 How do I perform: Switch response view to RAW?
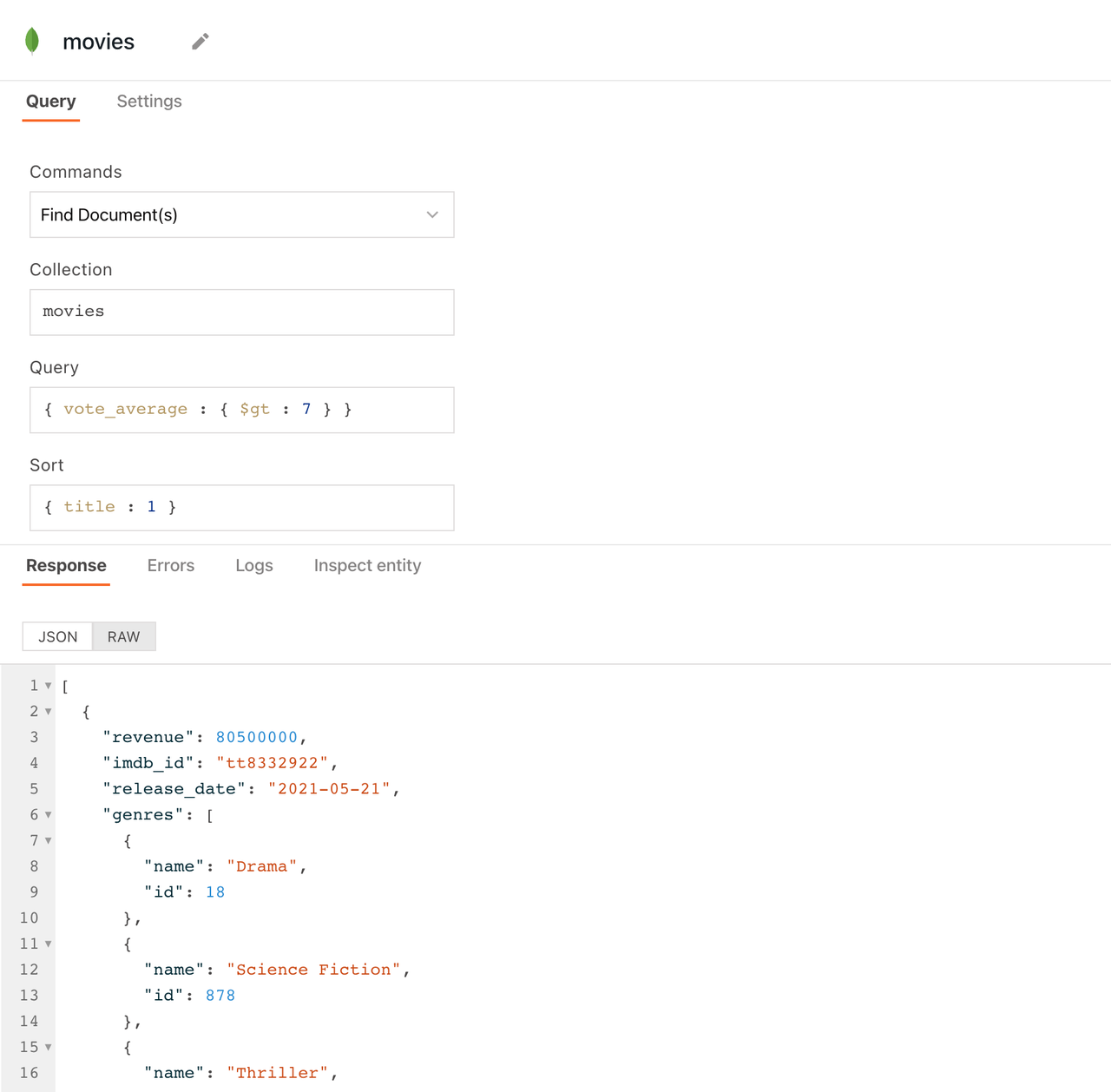[124, 637]
